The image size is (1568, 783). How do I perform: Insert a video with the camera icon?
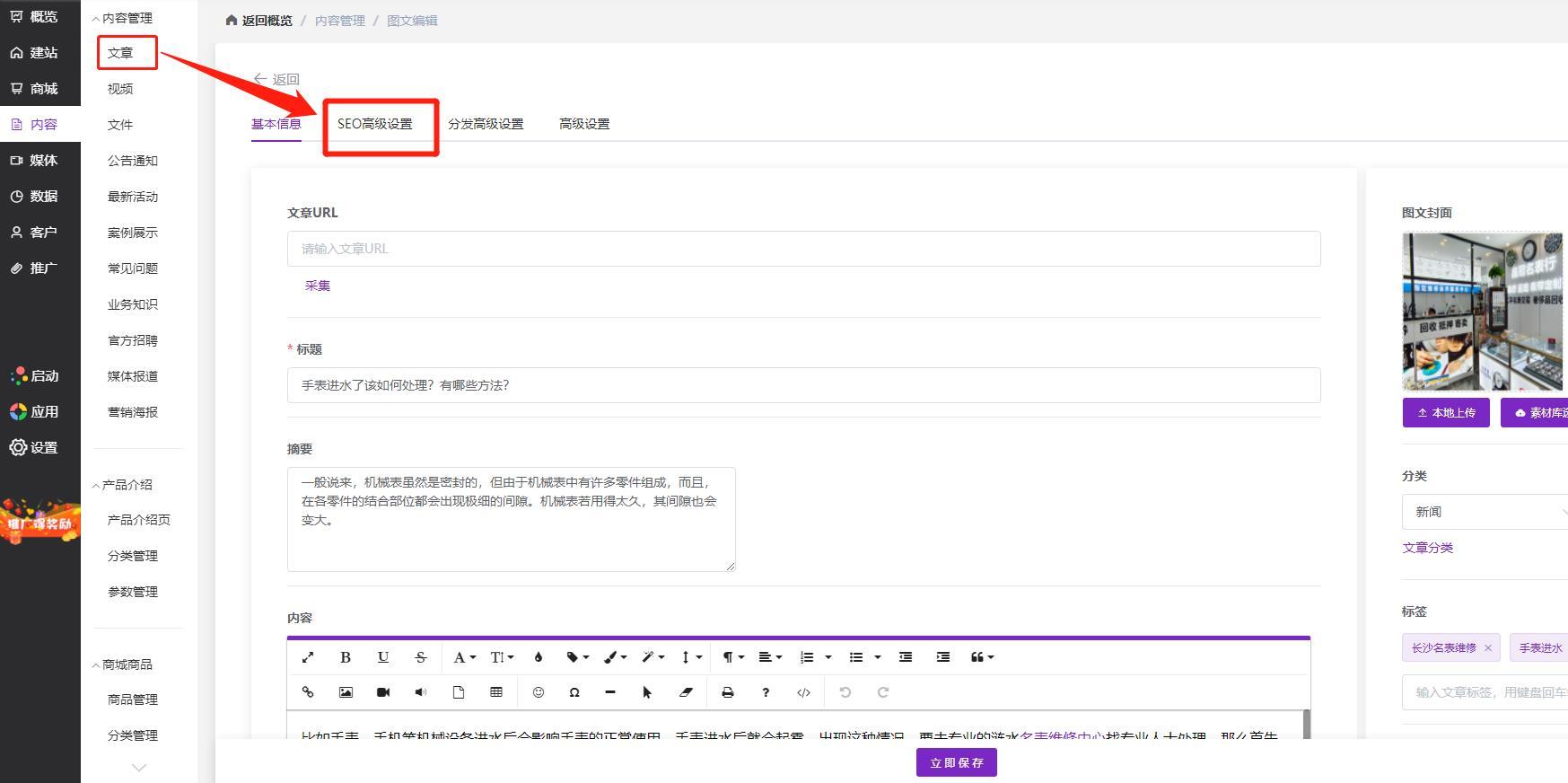tap(383, 692)
